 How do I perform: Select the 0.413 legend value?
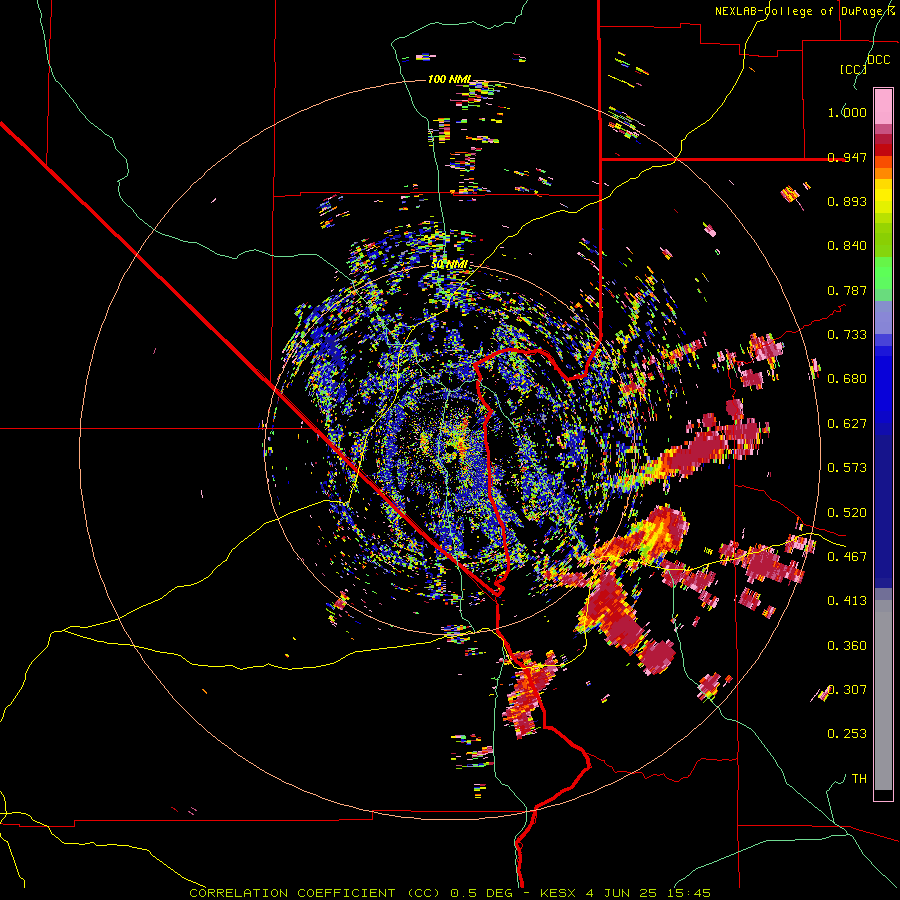847,601
